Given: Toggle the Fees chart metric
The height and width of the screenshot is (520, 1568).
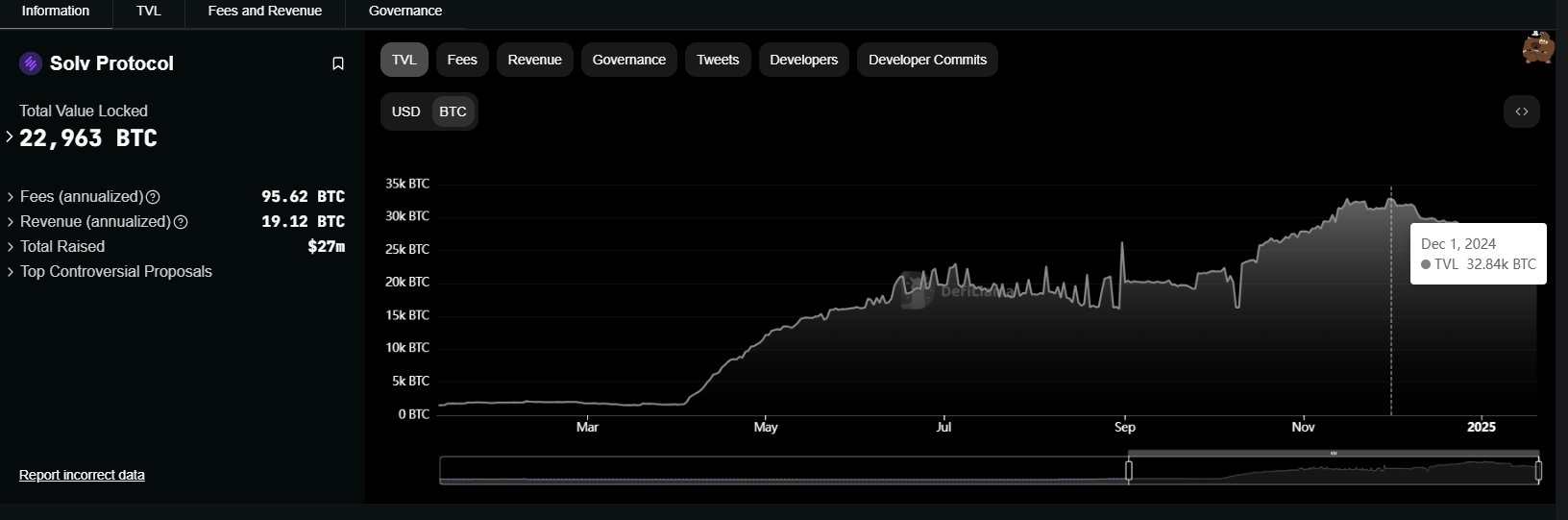Looking at the screenshot, I should pyautogui.click(x=462, y=60).
